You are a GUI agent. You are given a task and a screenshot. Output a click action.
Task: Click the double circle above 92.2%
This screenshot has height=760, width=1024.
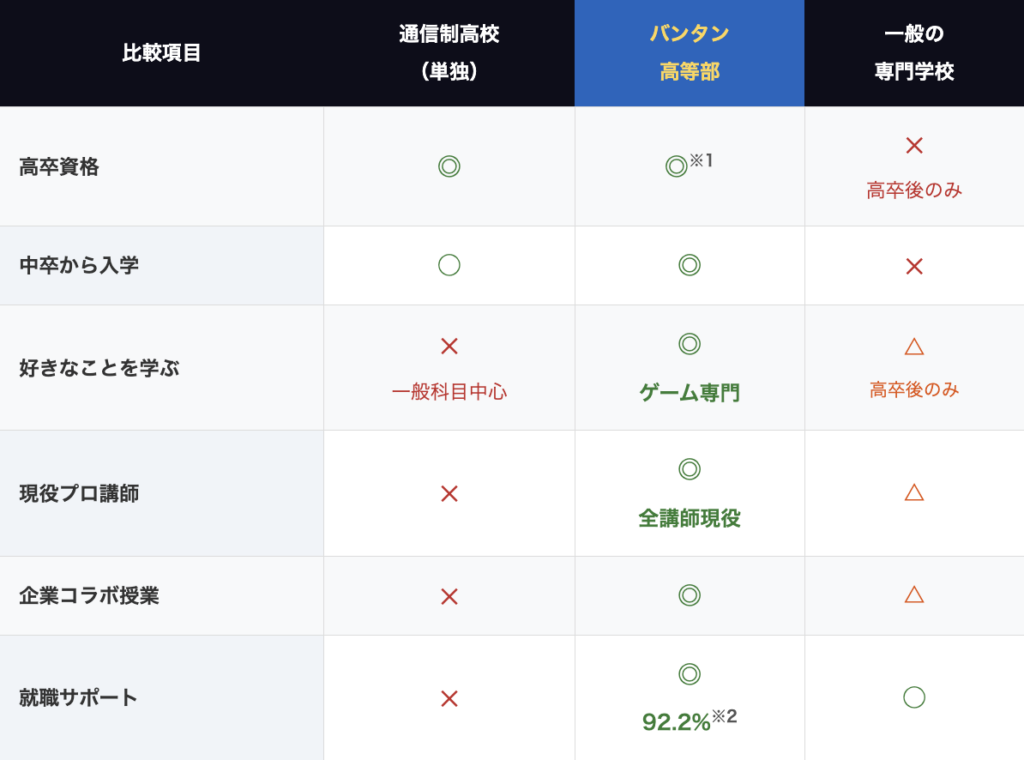[x=689, y=674]
